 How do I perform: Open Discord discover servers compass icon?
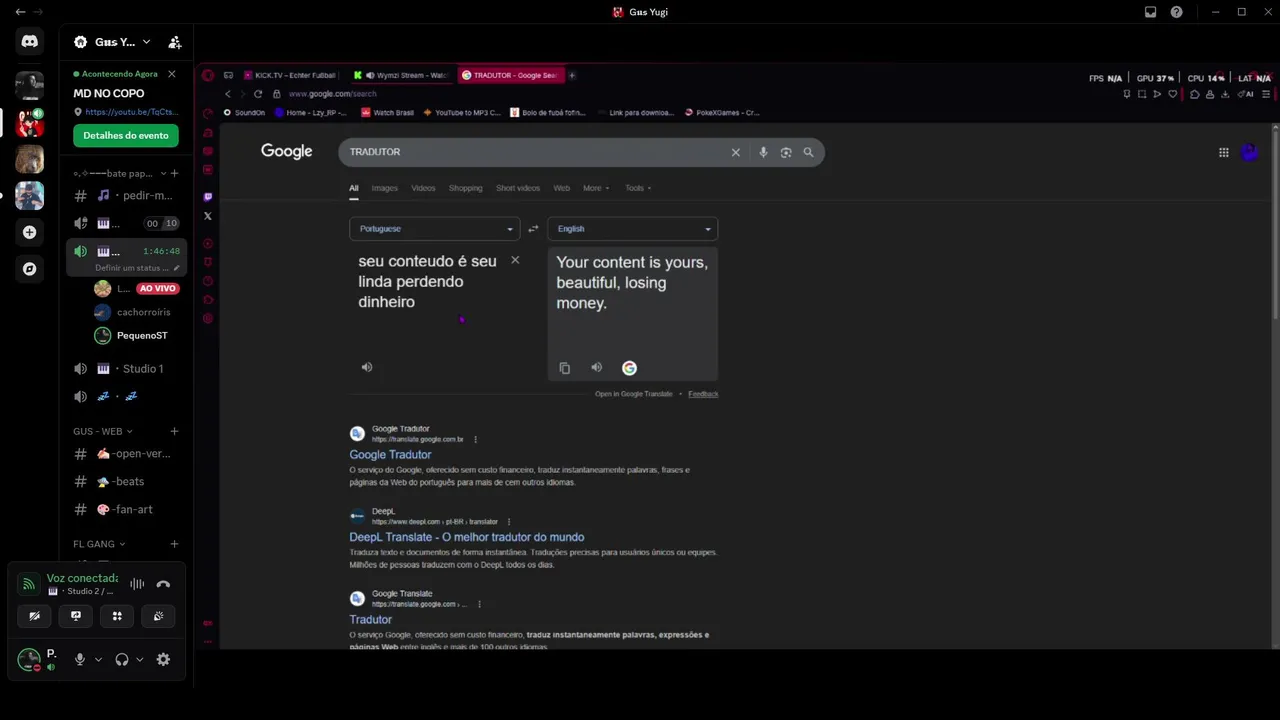click(x=29, y=269)
